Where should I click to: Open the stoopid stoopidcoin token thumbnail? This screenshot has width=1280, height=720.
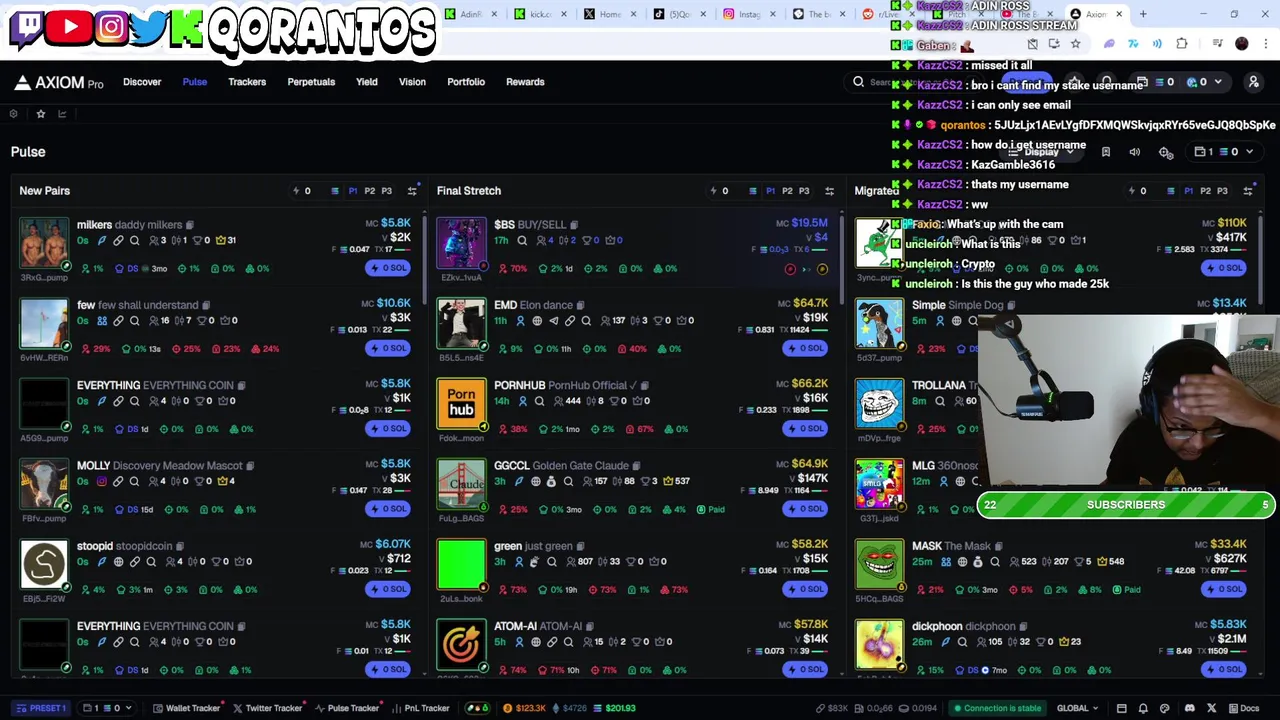click(44, 564)
